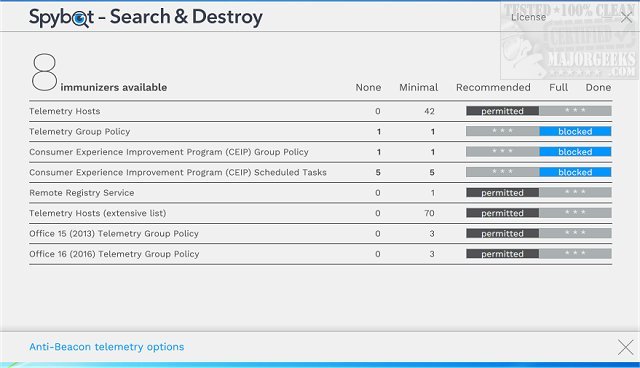Block the Remote Registry Service
This screenshot has height=368, width=640.
[575, 193]
